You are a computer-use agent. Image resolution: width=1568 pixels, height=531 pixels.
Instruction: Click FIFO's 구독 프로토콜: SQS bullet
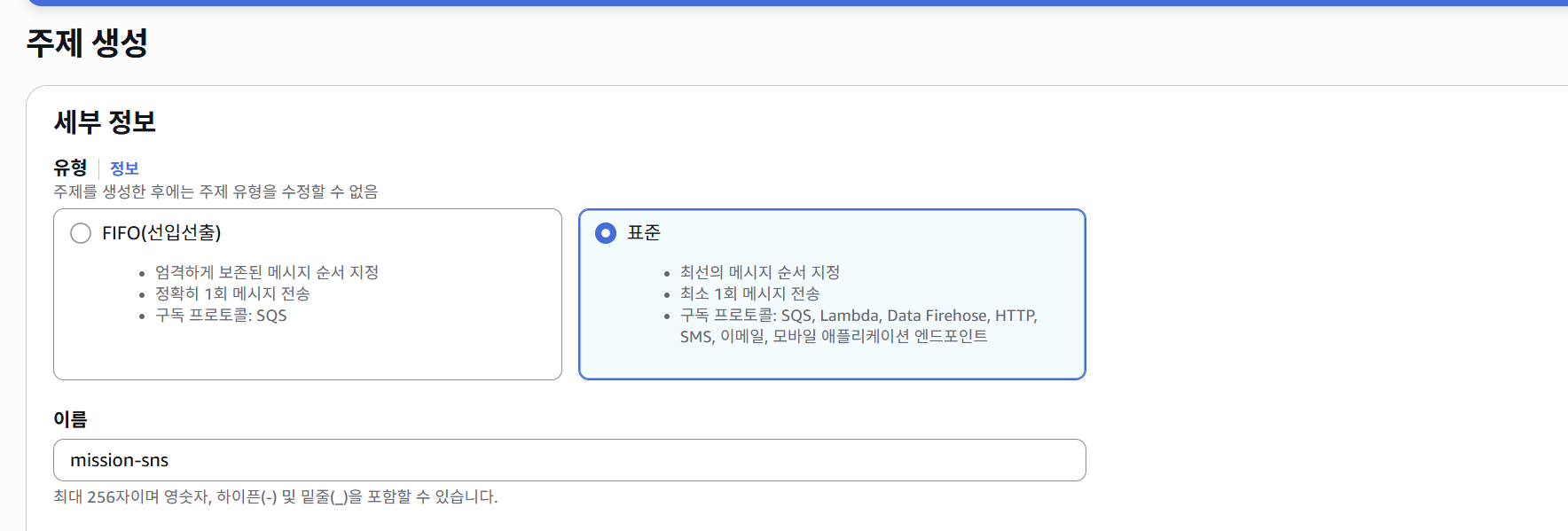[x=221, y=316]
